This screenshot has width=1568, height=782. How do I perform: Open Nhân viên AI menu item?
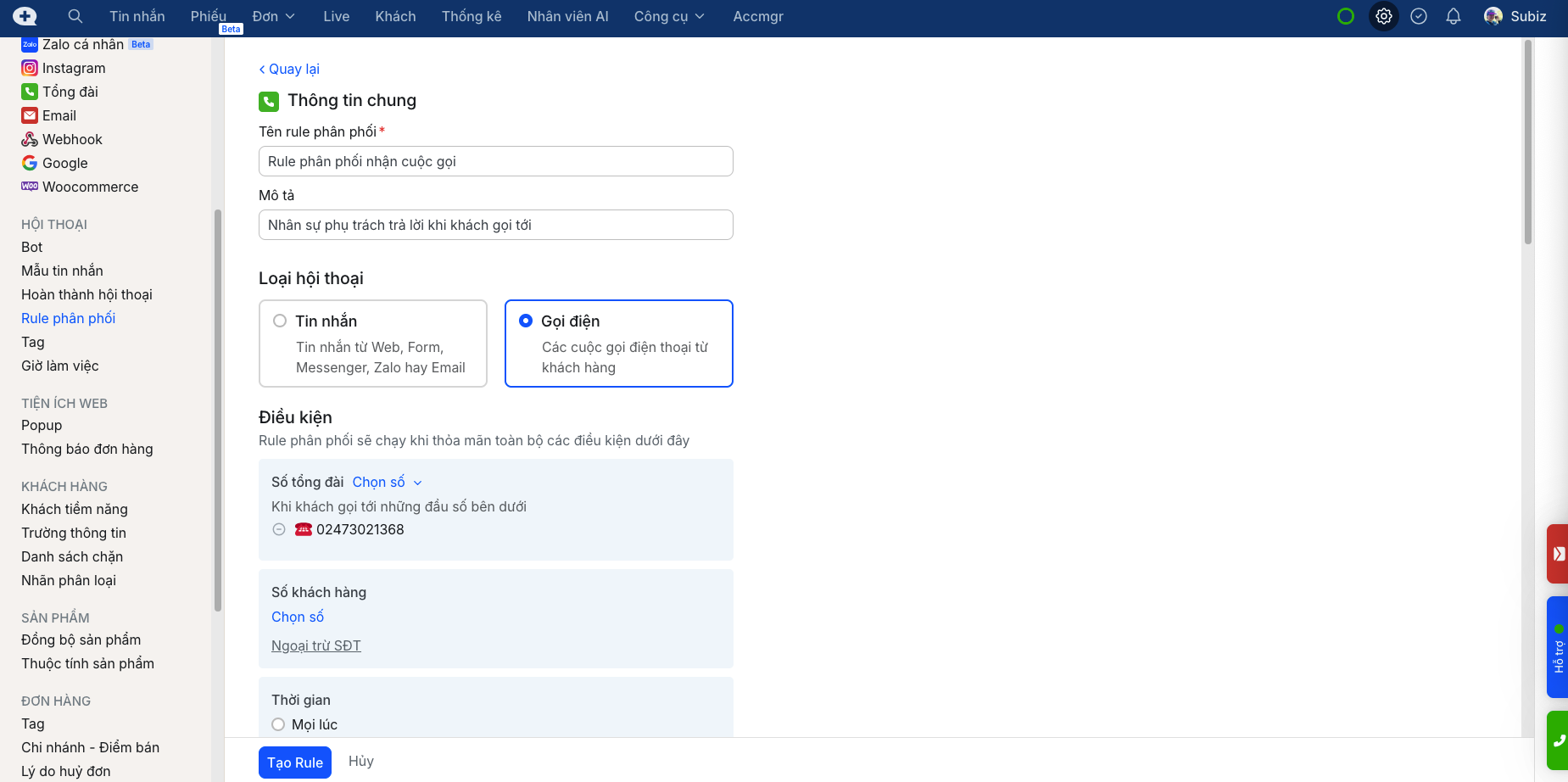[x=567, y=16]
